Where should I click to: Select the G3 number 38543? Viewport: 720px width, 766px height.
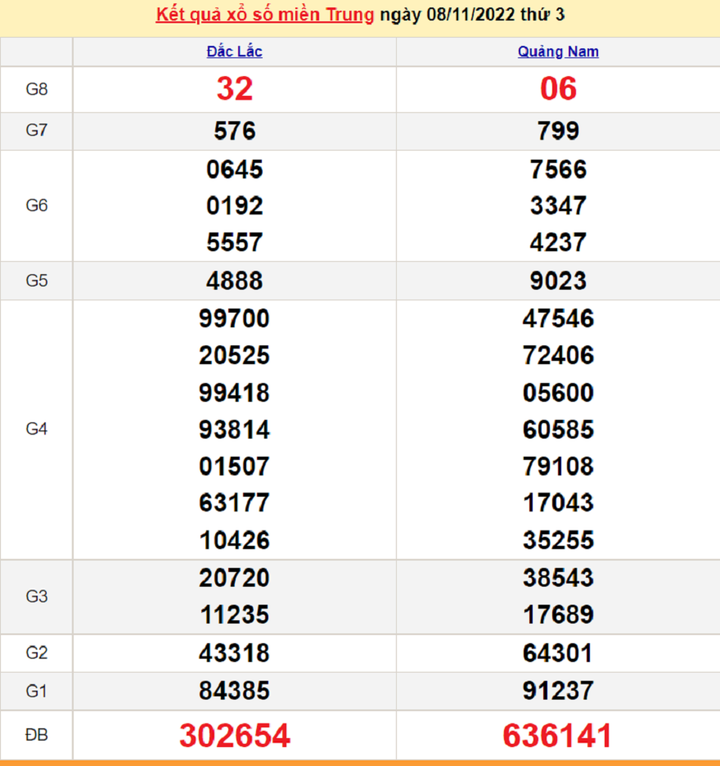(x=558, y=578)
